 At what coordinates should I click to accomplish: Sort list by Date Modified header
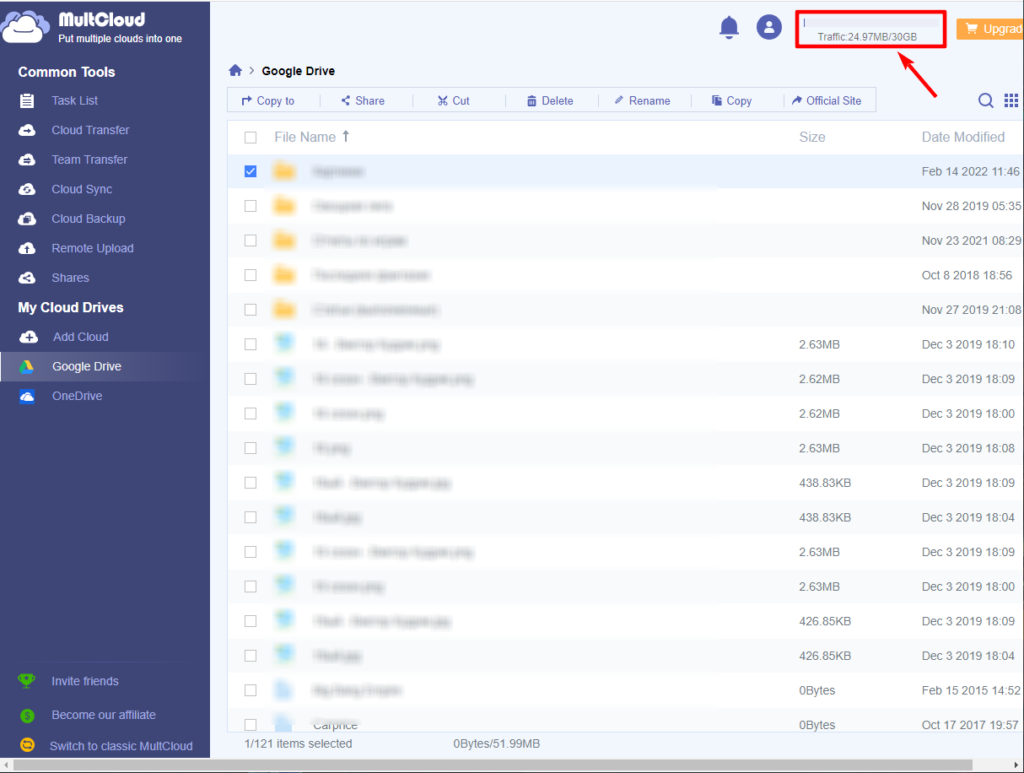click(x=962, y=137)
